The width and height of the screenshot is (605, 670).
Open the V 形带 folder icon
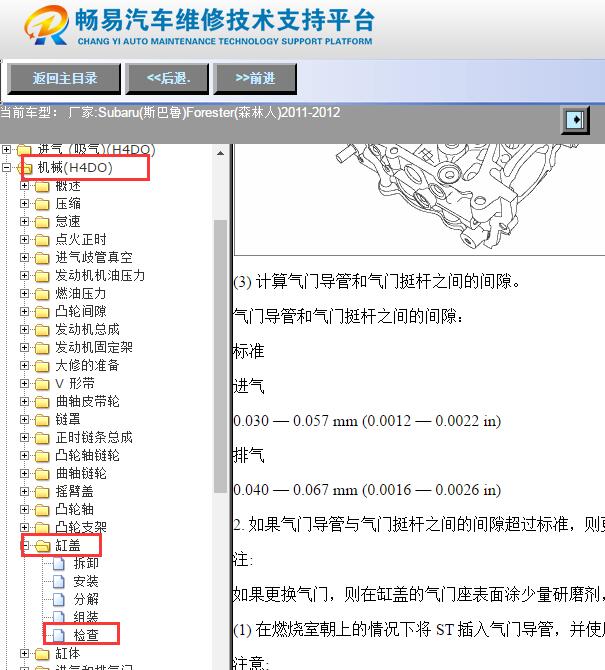[x=42, y=384]
